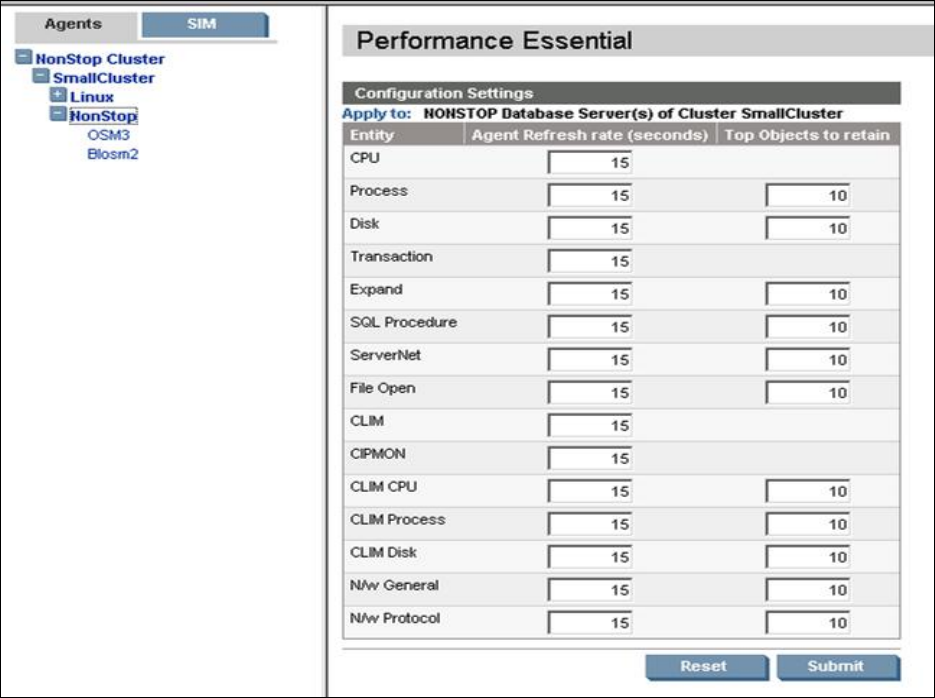Edit the SQL Procedure top objects field

808,327
